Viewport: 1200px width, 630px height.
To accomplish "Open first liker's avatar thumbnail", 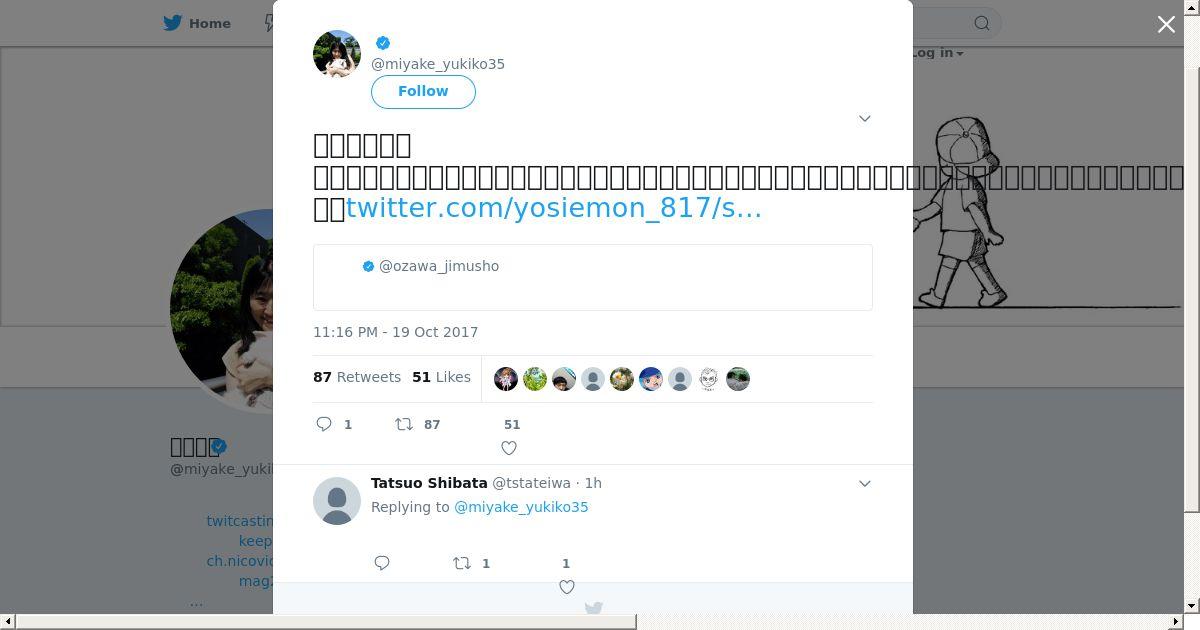I will (x=506, y=379).
